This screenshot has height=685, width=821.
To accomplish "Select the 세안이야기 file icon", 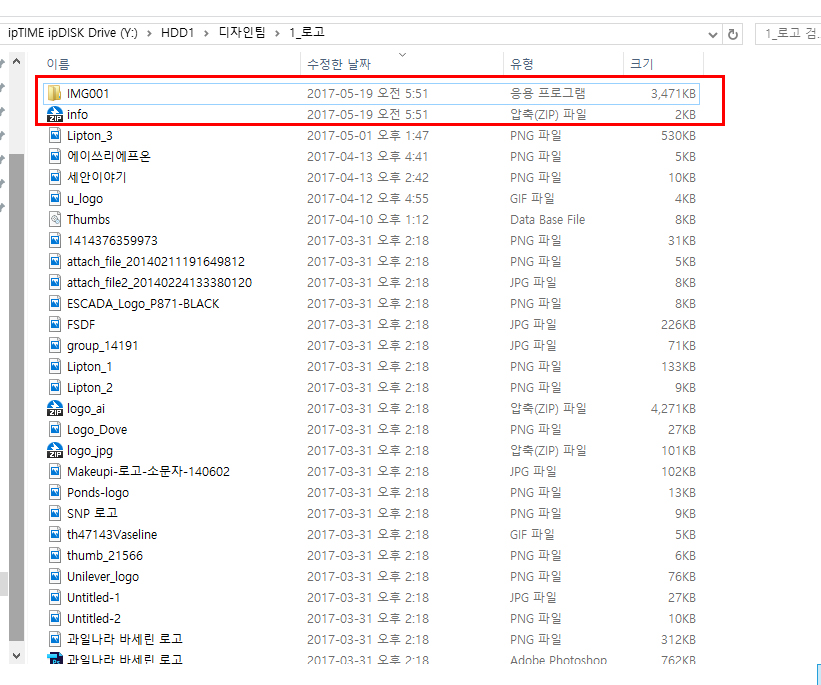I will coord(54,178).
